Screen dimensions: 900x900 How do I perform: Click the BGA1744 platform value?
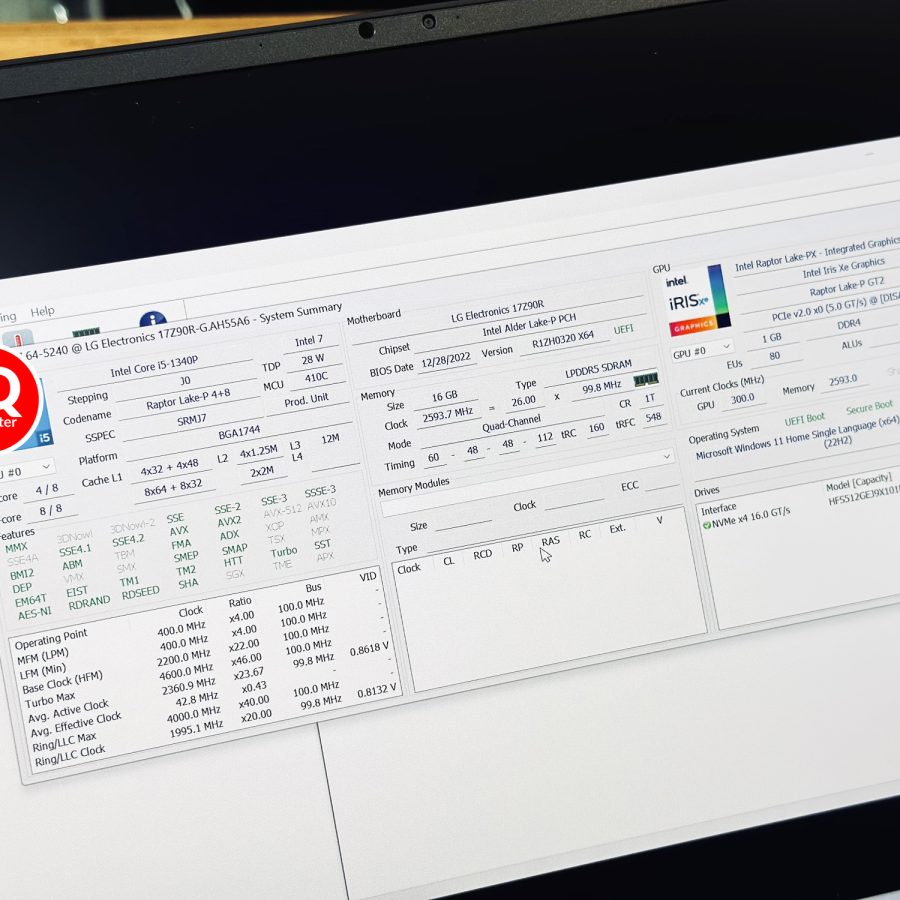(239, 432)
